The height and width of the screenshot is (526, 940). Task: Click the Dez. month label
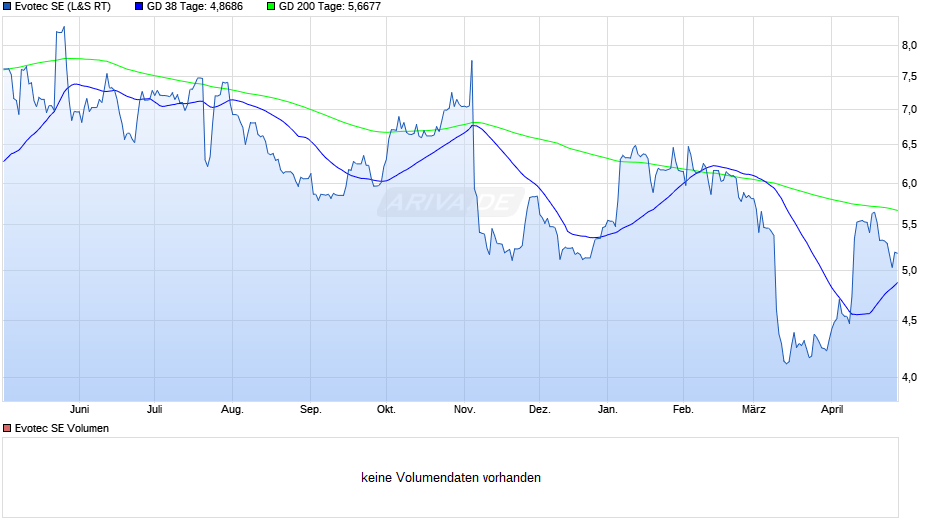click(x=540, y=409)
